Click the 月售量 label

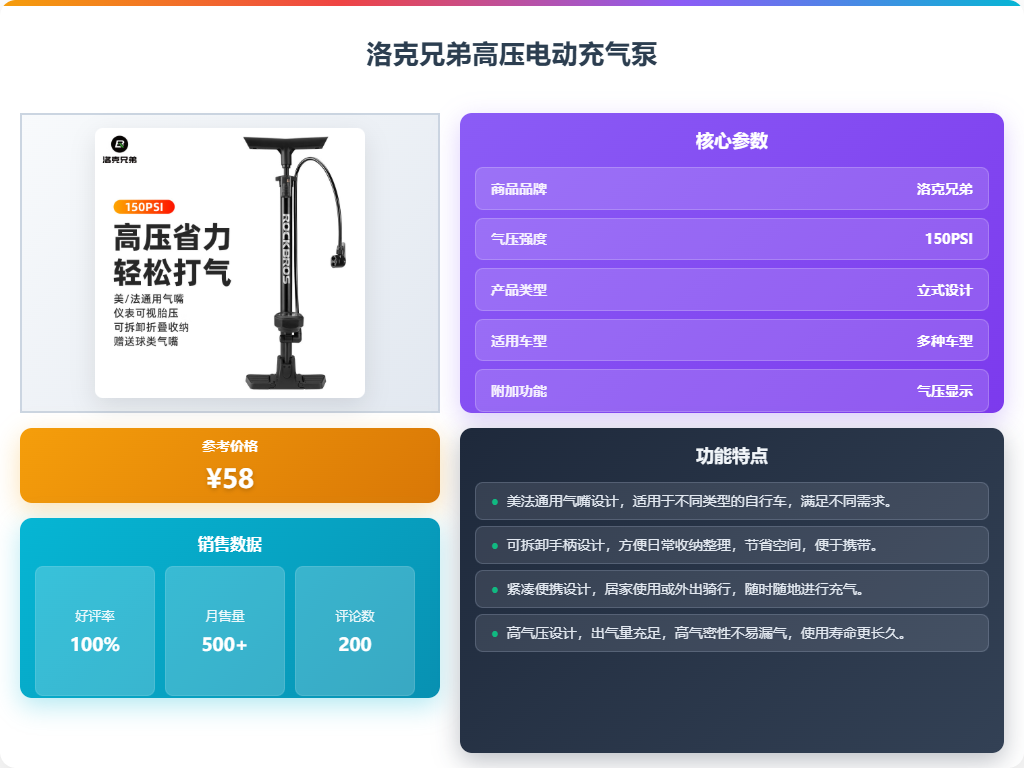pos(225,616)
